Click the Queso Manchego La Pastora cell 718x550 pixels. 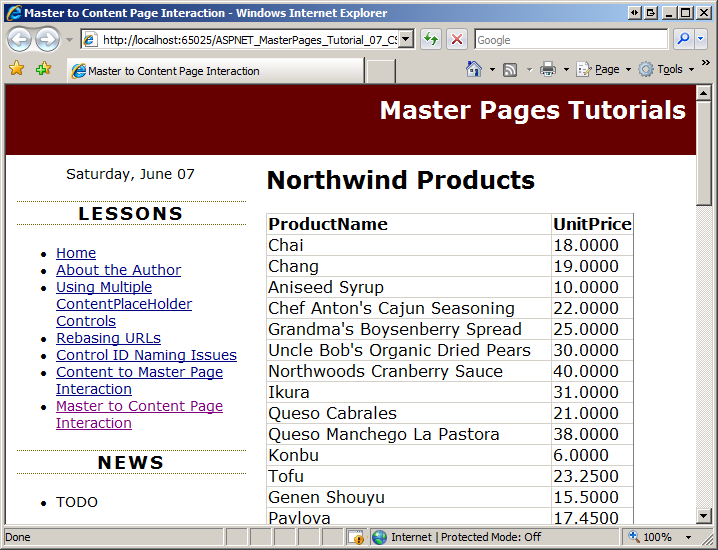(409, 434)
